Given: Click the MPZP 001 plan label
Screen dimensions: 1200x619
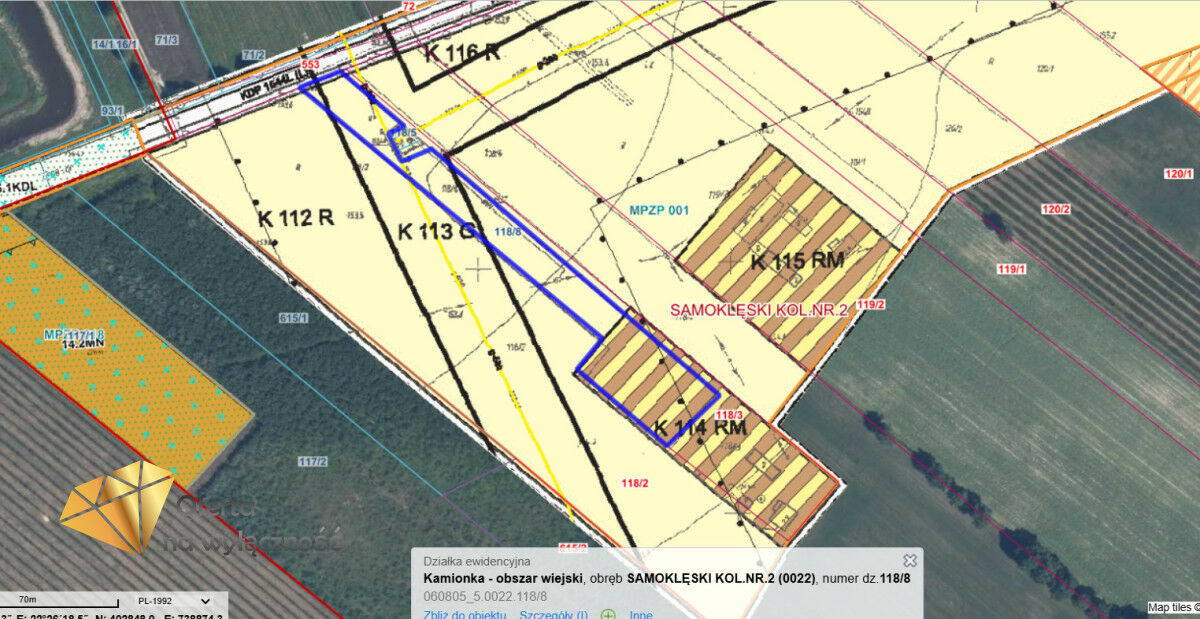Looking at the screenshot, I should pos(660,211).
